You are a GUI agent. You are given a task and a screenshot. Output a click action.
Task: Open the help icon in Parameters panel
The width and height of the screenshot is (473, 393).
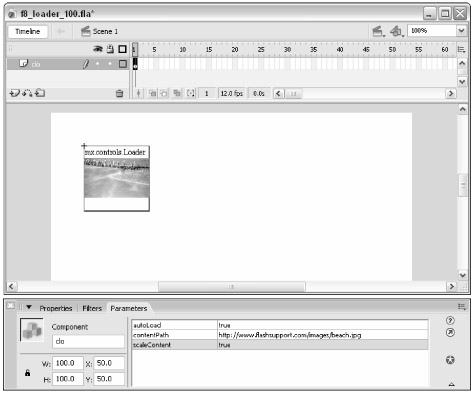pyautogui.click(x=450, y=321)
